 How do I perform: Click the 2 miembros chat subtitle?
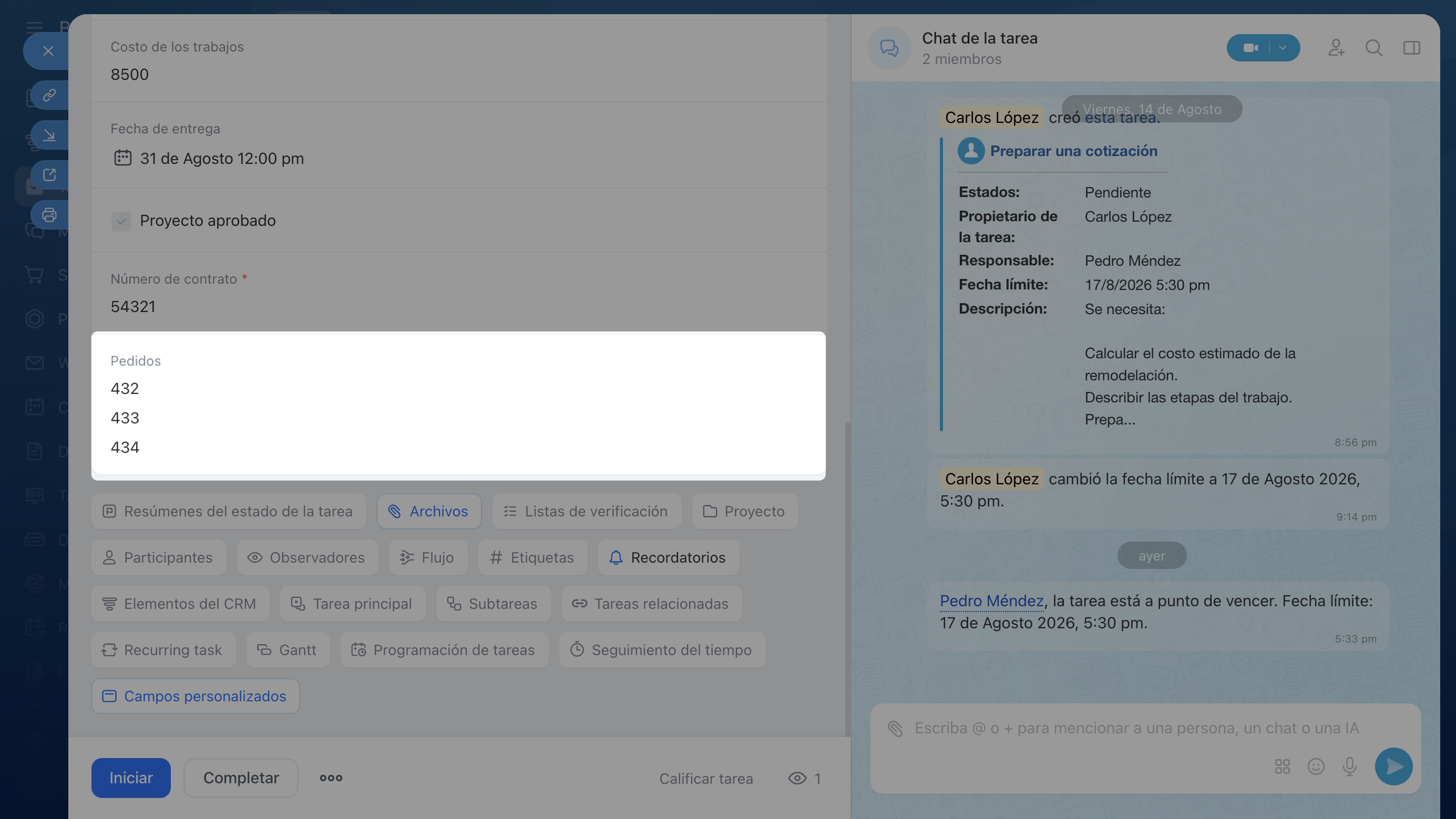(x=961, y=59)
